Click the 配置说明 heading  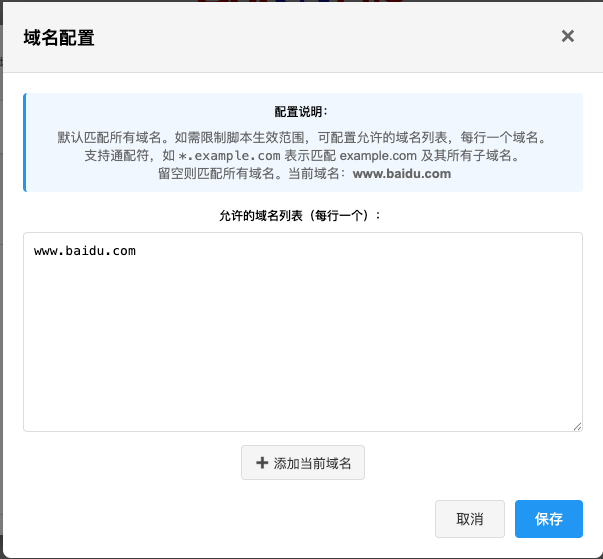302,112
